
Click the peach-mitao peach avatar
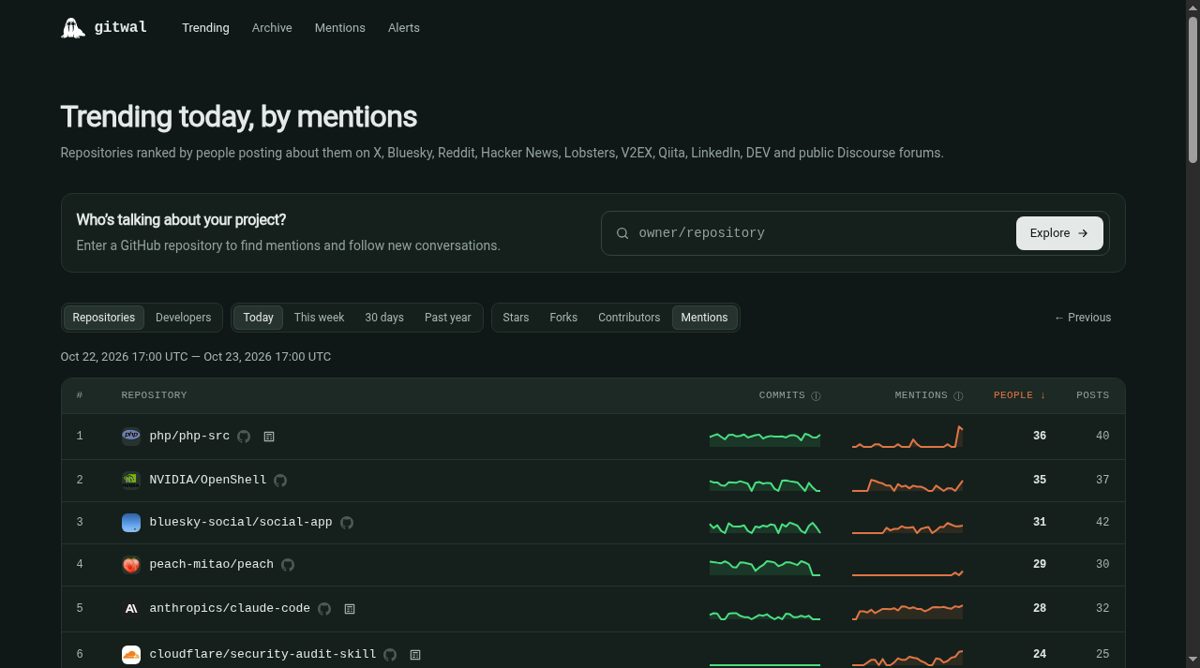pos(131,564)
